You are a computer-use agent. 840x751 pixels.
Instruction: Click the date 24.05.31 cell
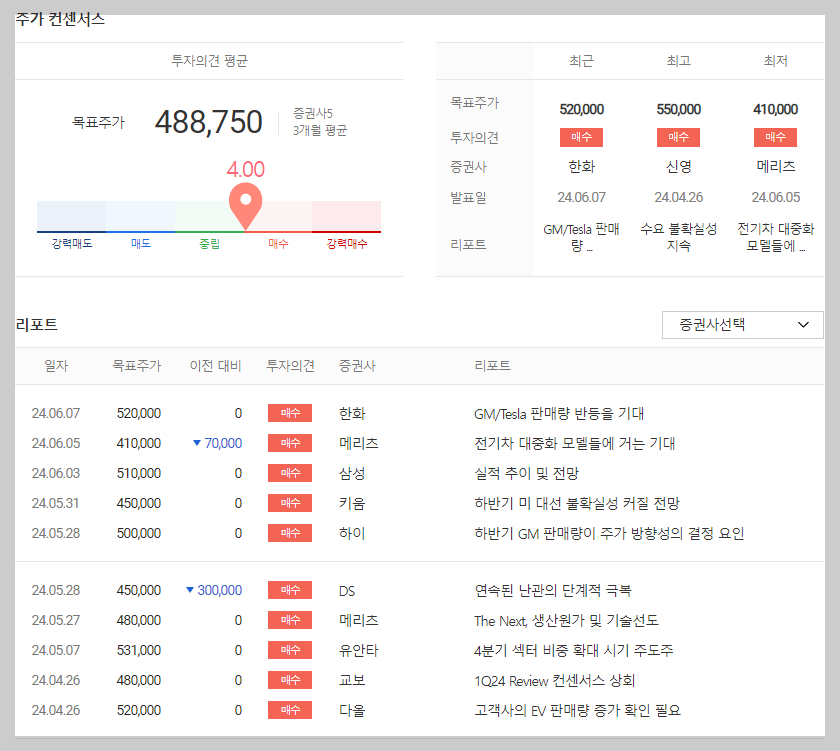tap(56, 504)
